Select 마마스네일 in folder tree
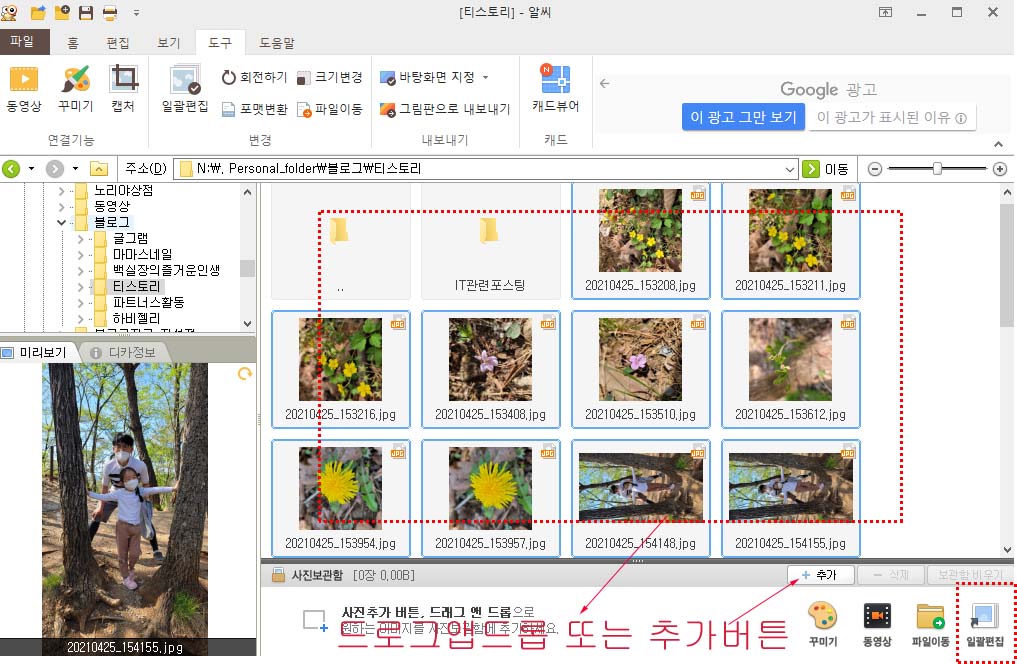This screenshot has height=664, width=1017. pyautogui.click(x=142, y=254)
